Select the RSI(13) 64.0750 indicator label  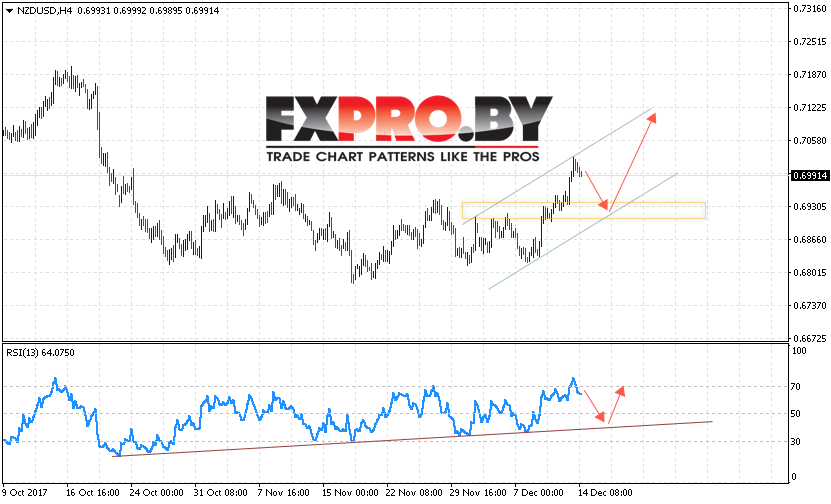pos(40,352)
